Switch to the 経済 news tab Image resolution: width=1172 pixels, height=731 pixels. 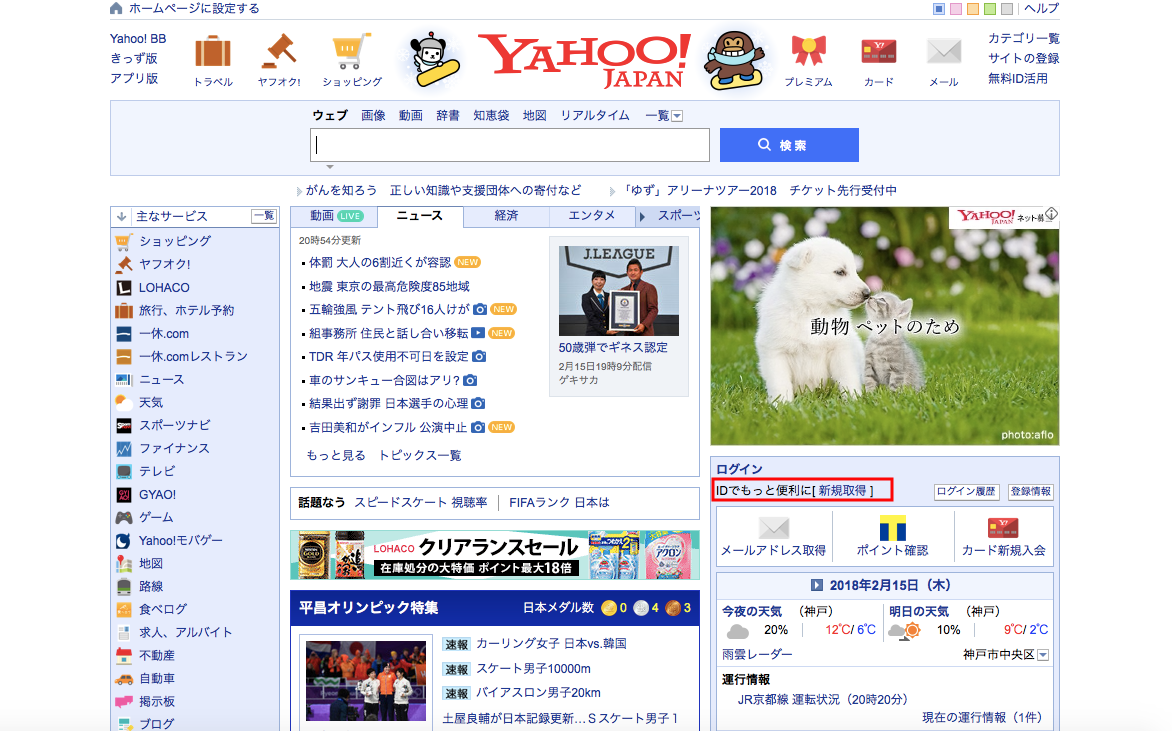tap(506, 216)
